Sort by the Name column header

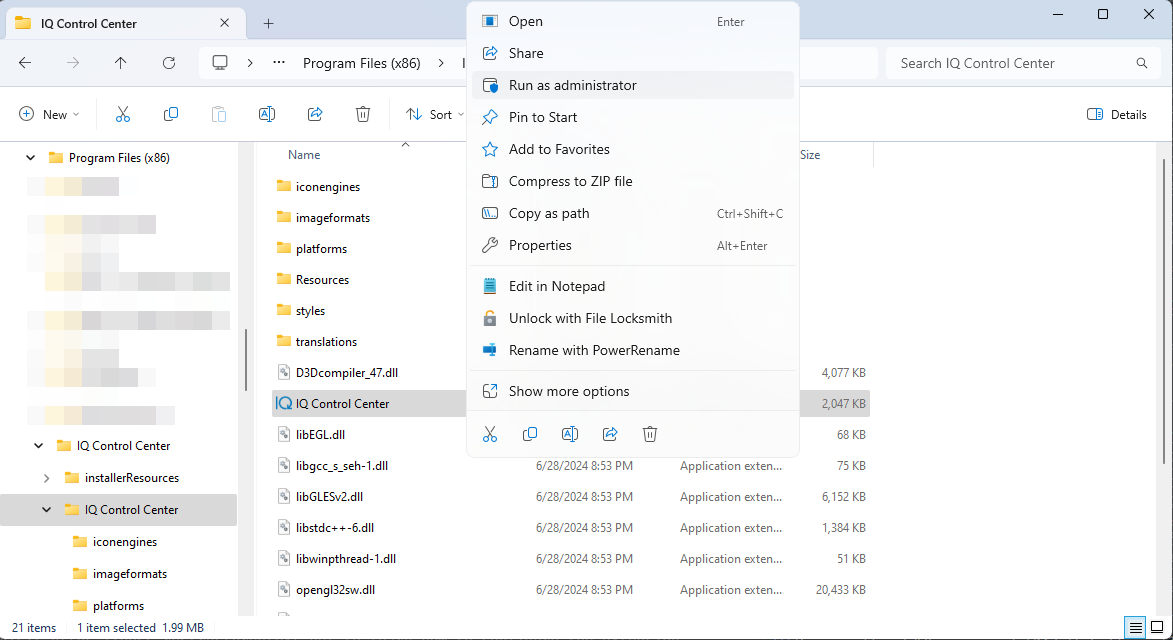click(304, 155)
